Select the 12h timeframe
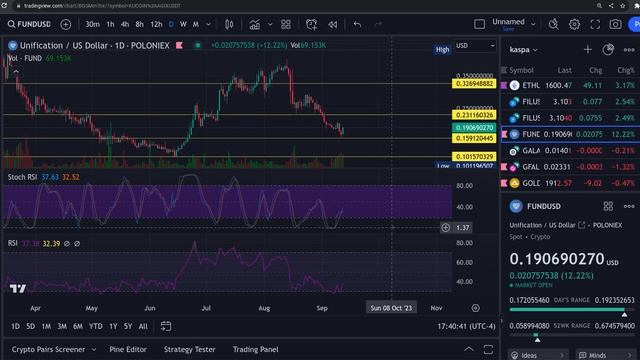The image size is (640, 360). click(156, 24)
